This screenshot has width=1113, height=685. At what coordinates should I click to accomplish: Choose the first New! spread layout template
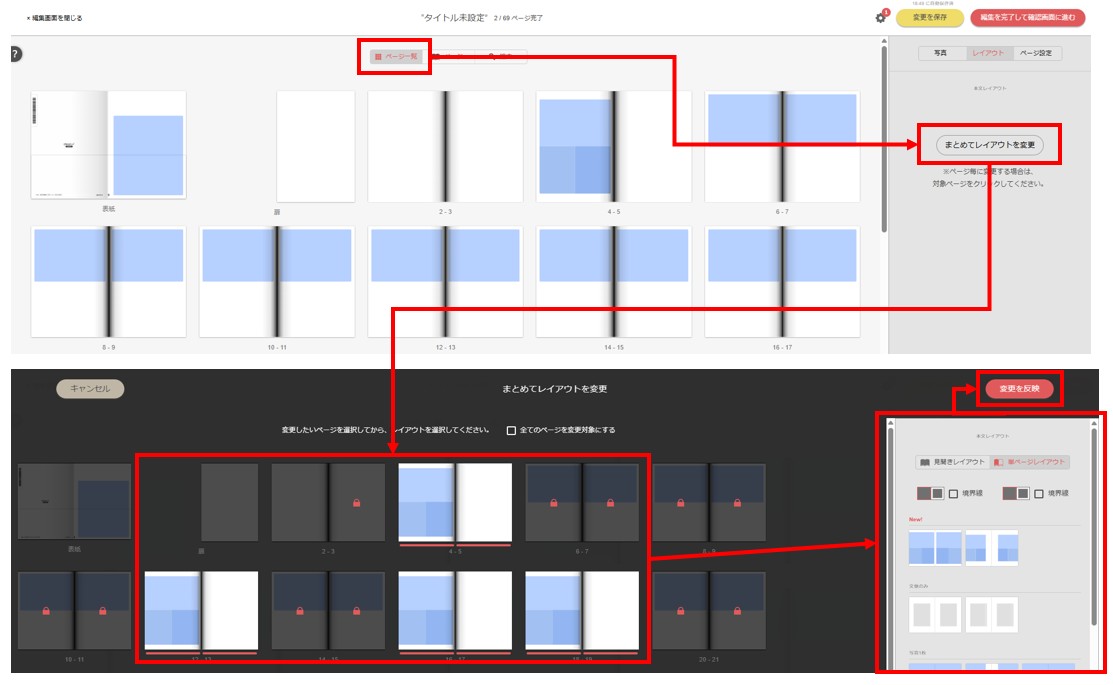935,548
